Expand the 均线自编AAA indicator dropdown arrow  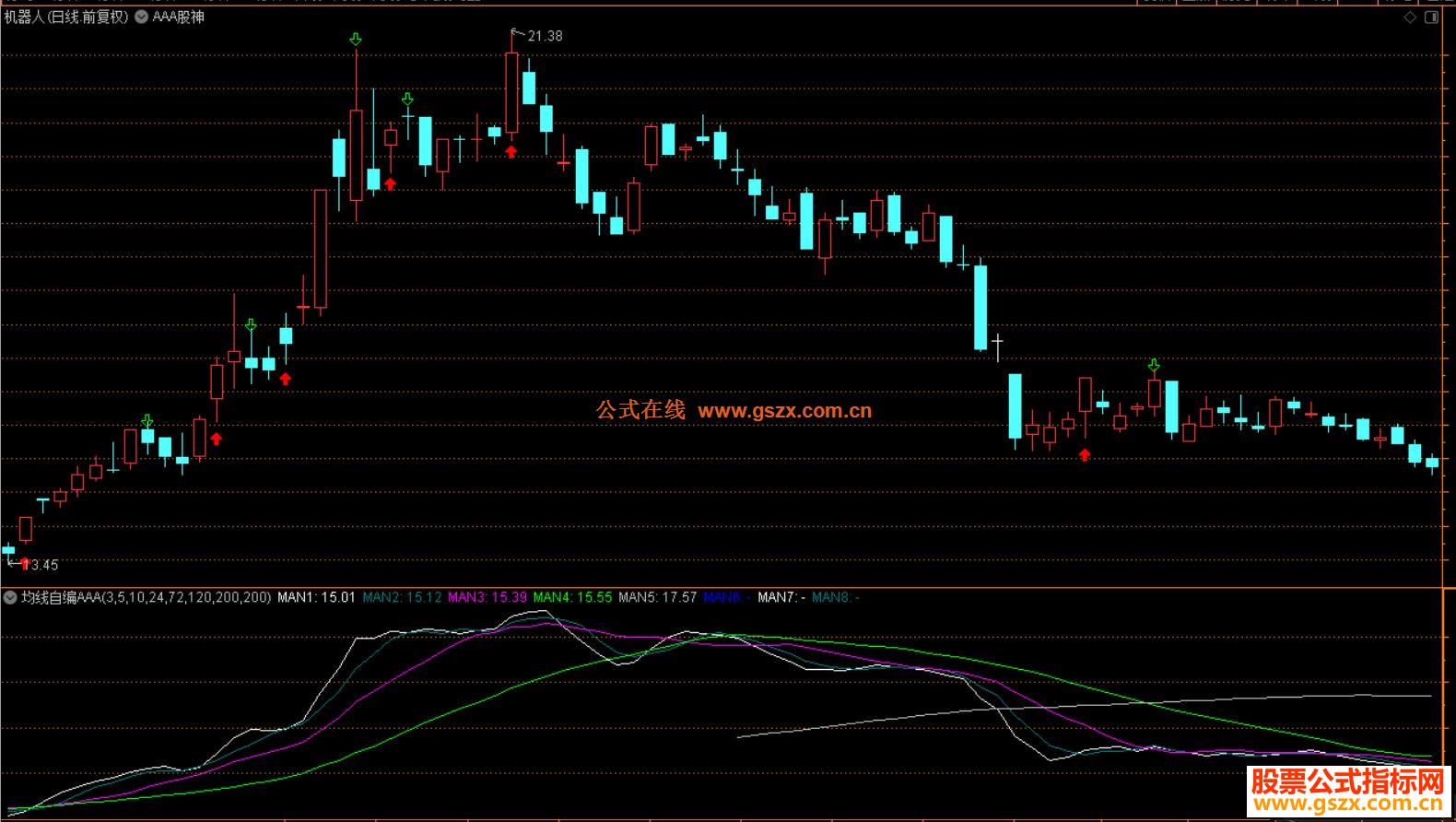point(10,597)
